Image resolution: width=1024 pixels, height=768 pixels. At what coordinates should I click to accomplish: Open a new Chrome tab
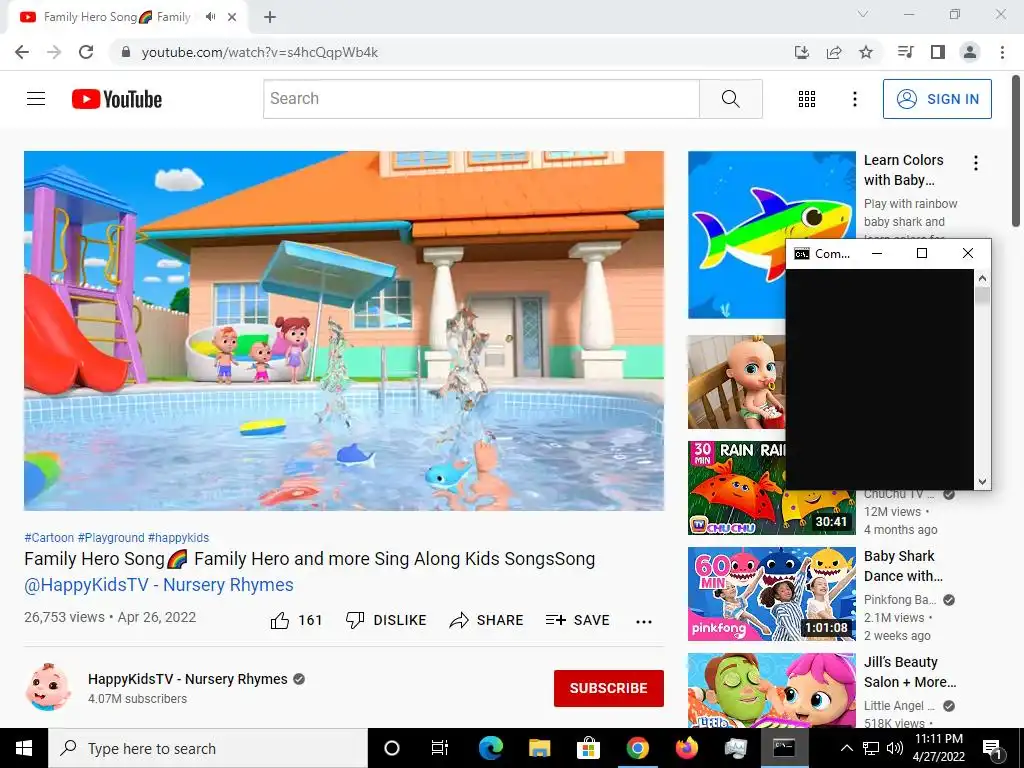[270, 17]
